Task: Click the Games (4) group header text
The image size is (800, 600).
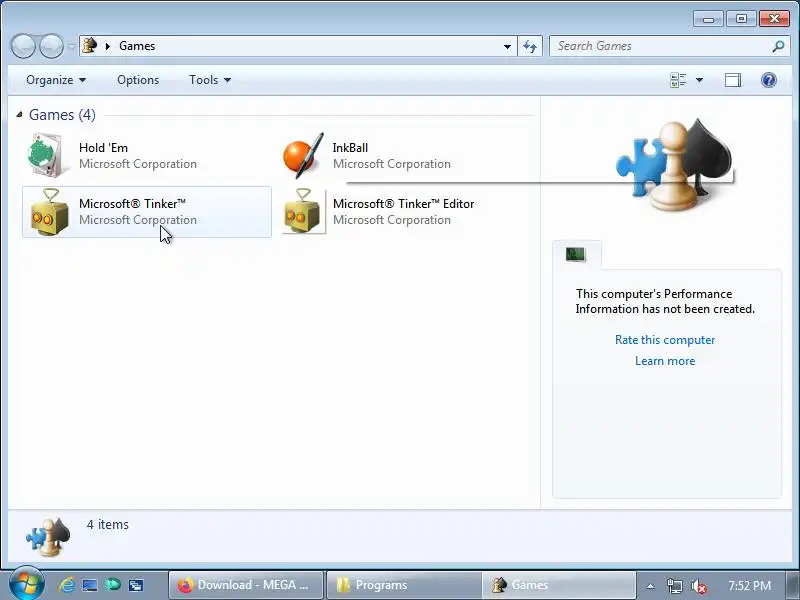Action: (x=62, y=115)
